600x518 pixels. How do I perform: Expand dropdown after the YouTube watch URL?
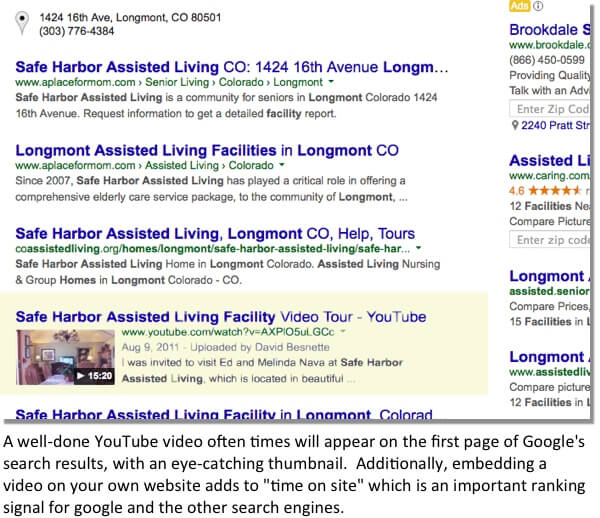[x=343, y=331]
